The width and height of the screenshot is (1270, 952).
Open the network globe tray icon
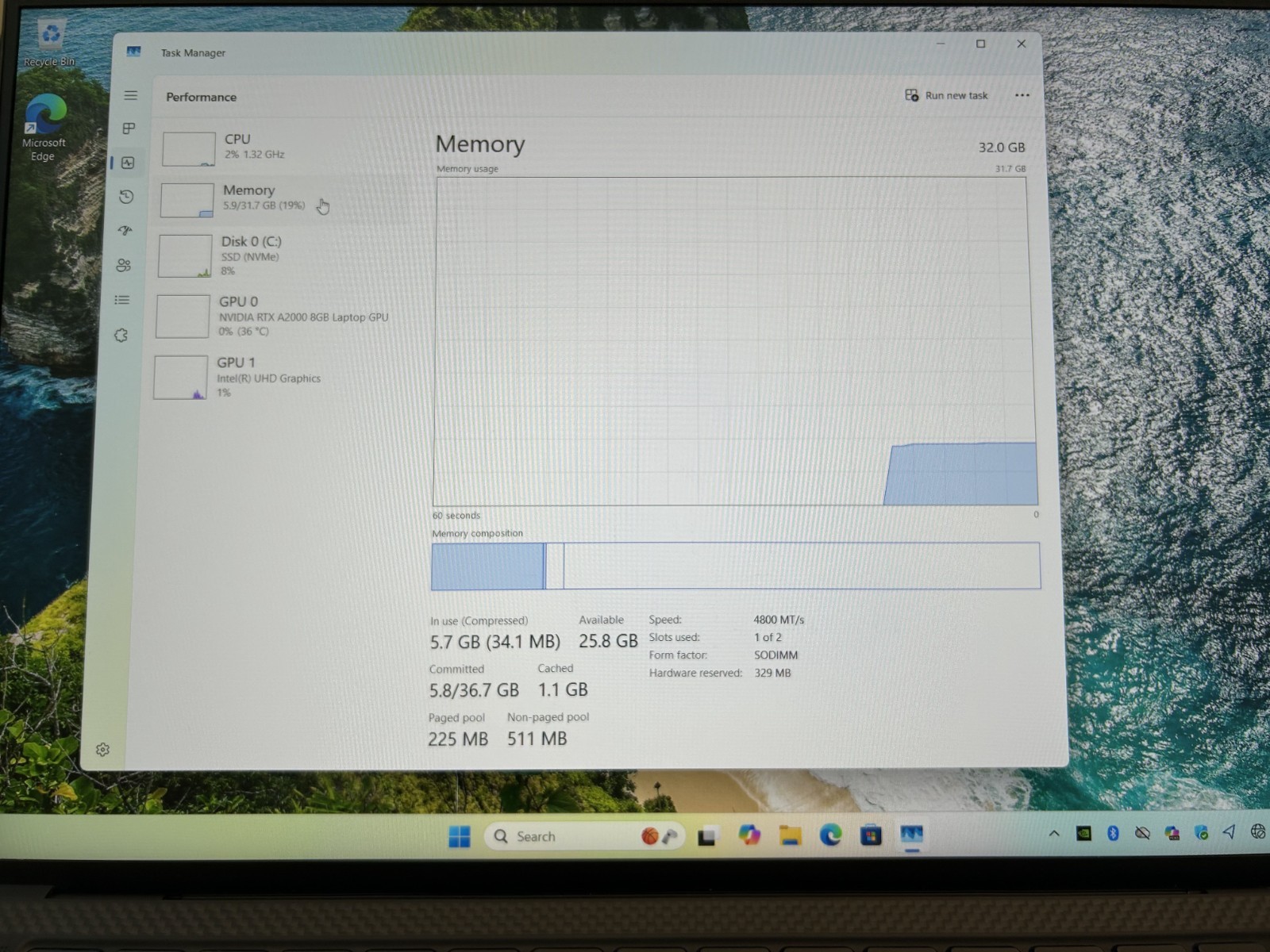pyautogui.click(x=1258, y=831)
